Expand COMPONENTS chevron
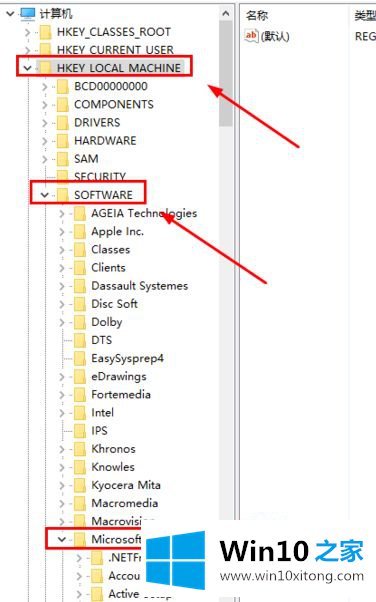376x602 pixels. (45, 105)
